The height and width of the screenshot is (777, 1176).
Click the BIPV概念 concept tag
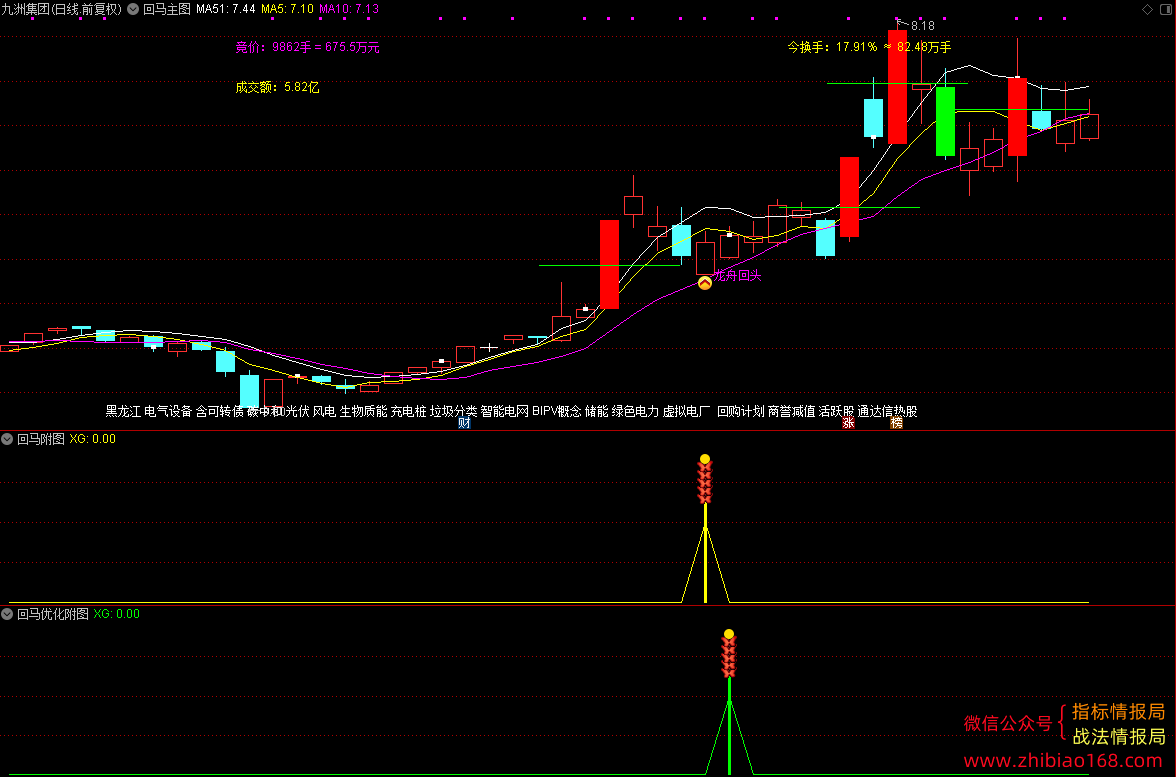(557, 411)
